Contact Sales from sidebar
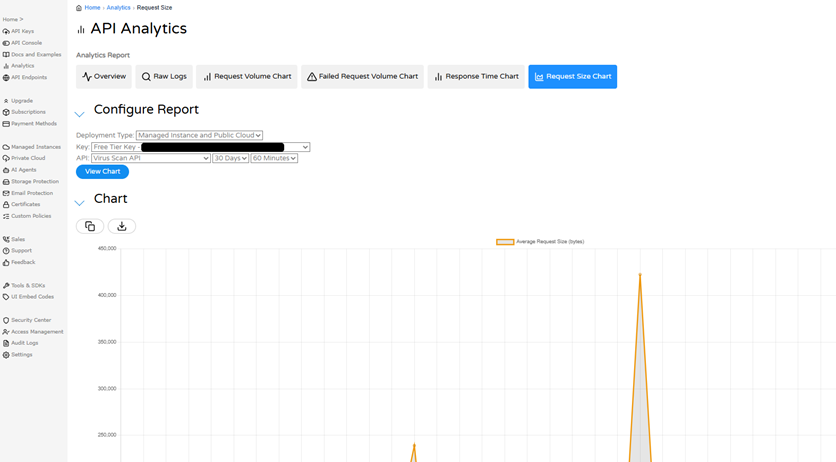This screenshot has width=836, height=462. click(14, 240)
